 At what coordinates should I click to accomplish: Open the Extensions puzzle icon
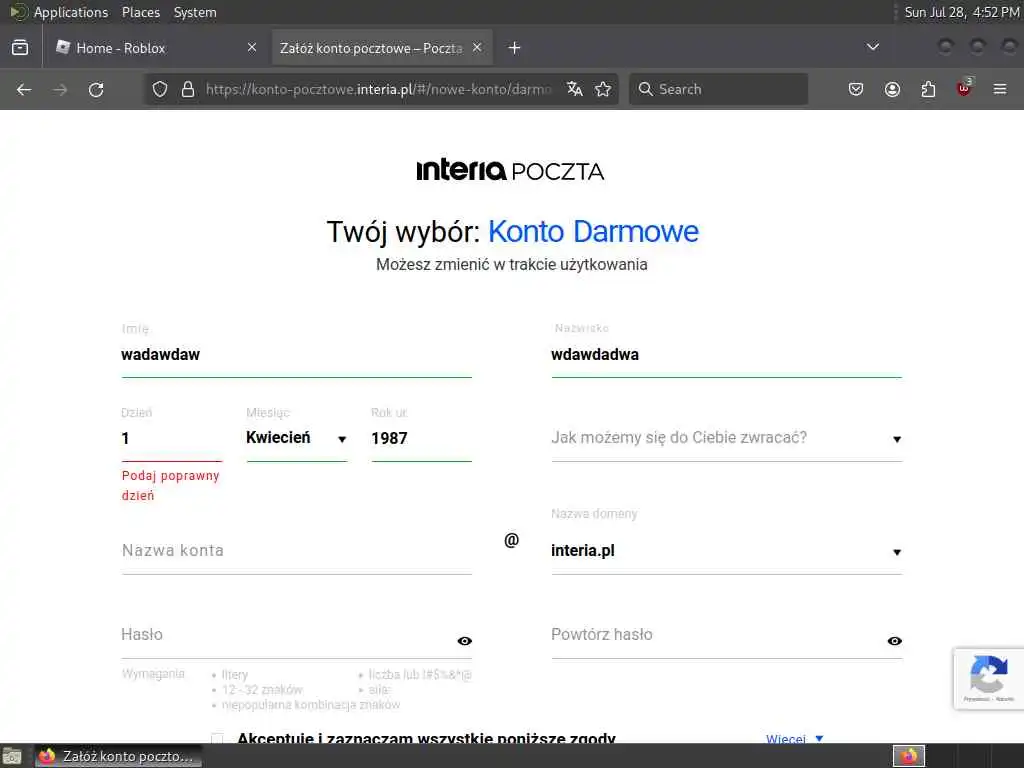pyautogui.click(x=928, y=89)
